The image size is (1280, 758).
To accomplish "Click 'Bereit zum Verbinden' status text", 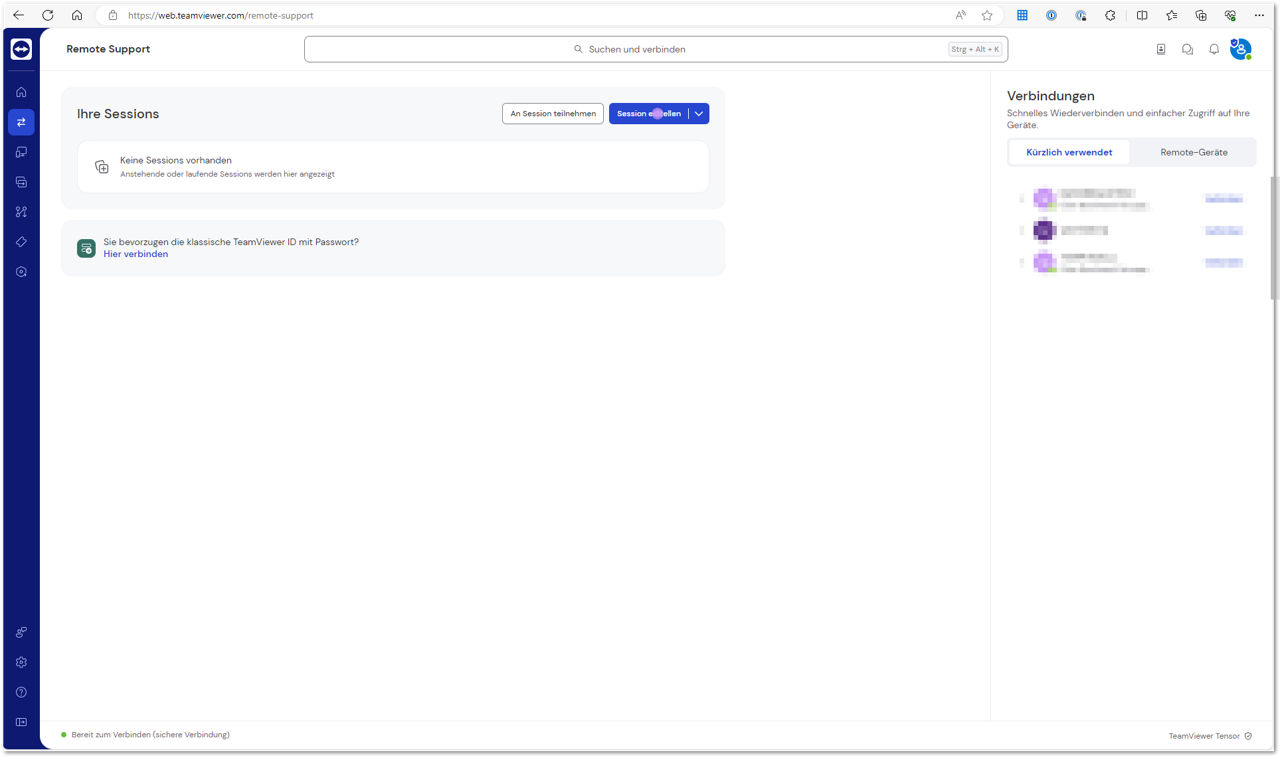I will 150,735.
